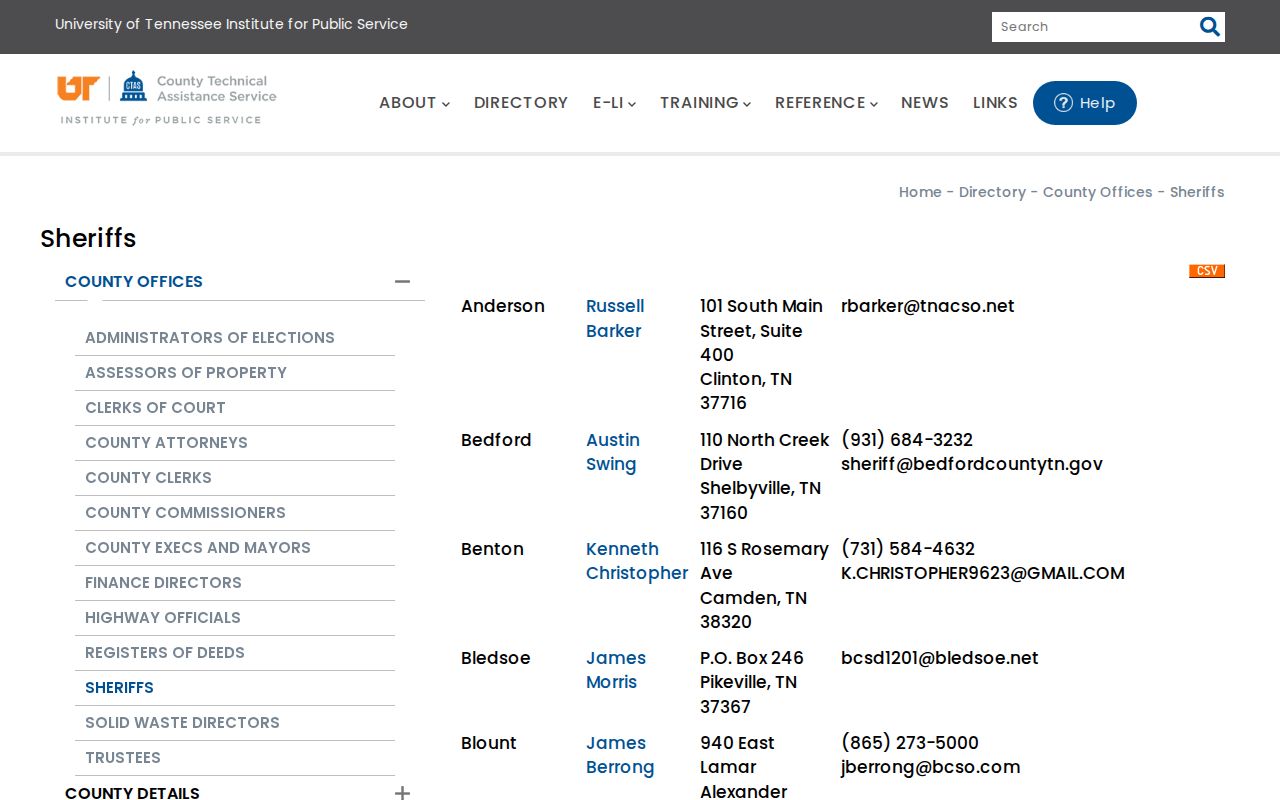Image resolution: width=1280 pixels, height=800 pixels.
Task: Open the E-LI dropdown menu
Action: (614, 103)
